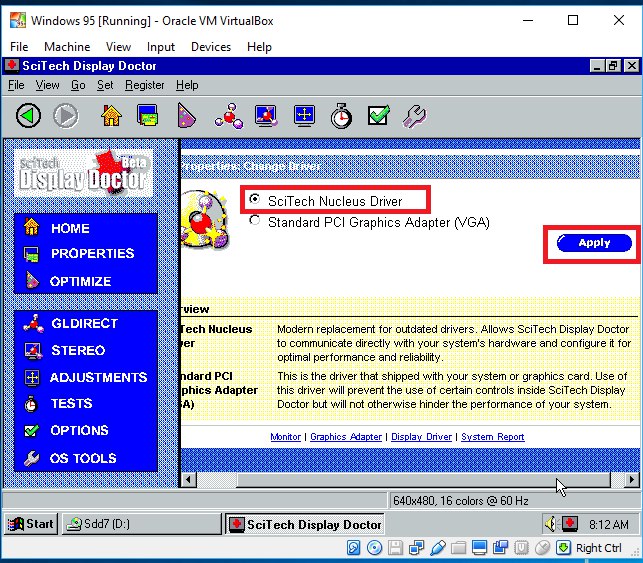Open Display Doctor File menu
The width and height of the screenshot is (643, 563).
pyautogui.click(x=16, y=85)
